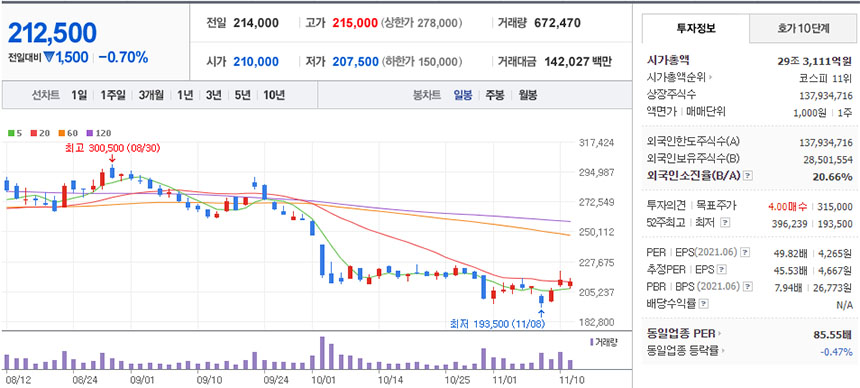Click the 동일업종 PER value 85.55배
Image resolution: width=860 pixels, height=388 pixels.
[834, 334]
